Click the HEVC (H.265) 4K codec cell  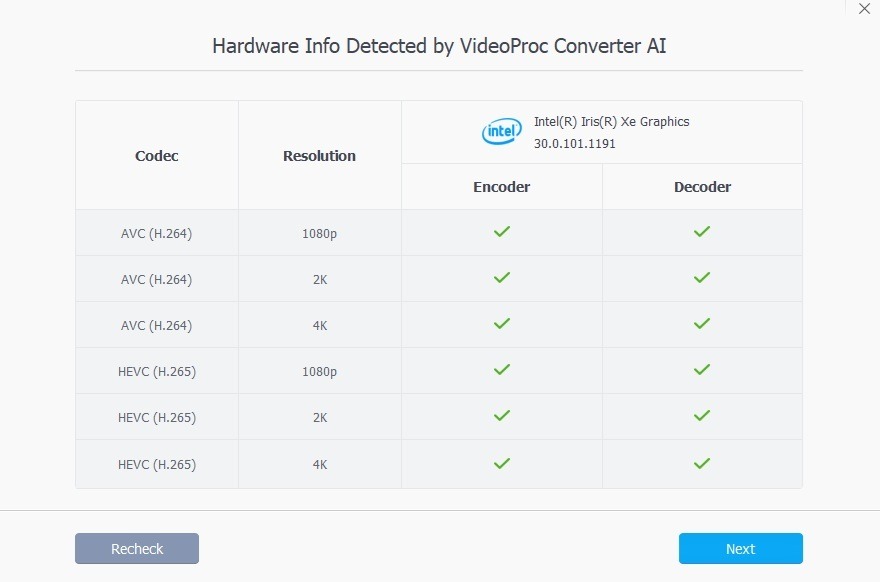pos(157,464)
